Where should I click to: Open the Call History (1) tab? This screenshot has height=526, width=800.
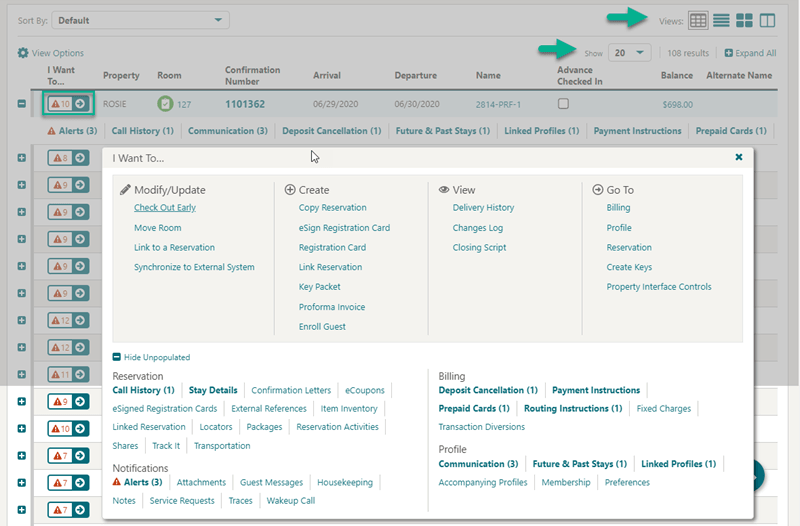pyautogui.click(x=142, y=131)
